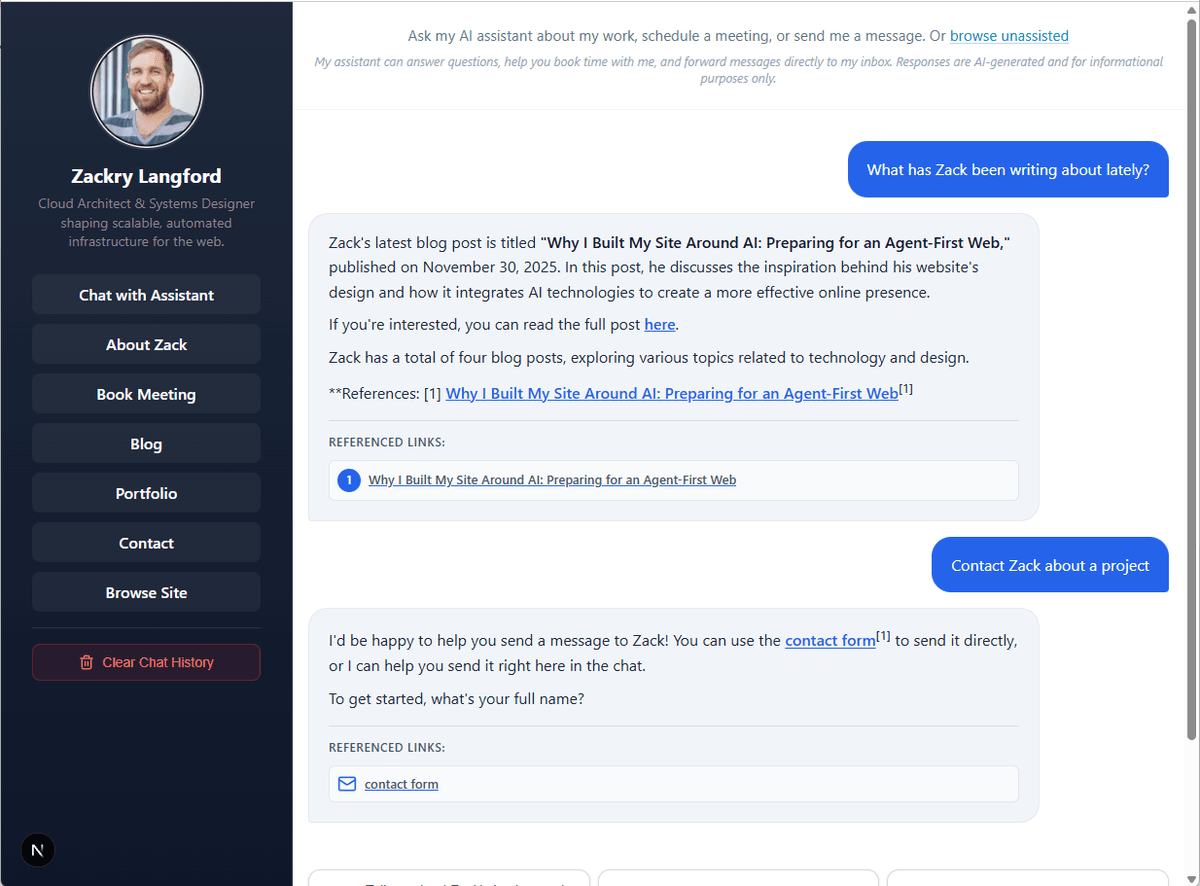Viewport: 1200px width, 886px height.
Task: Go to the Blog page
Action: point(146,444)
